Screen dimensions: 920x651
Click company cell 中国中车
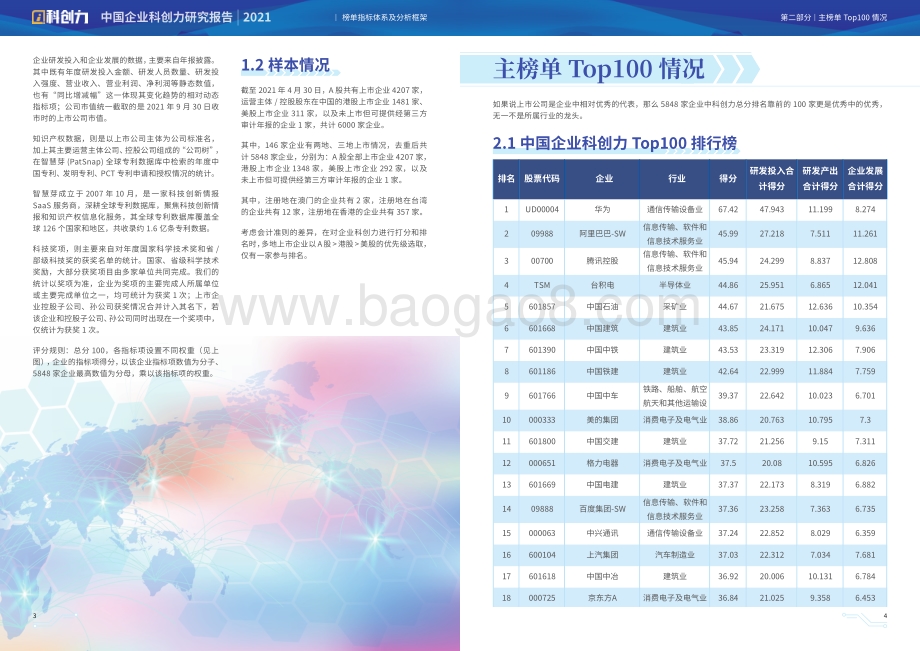coord(602,396)
